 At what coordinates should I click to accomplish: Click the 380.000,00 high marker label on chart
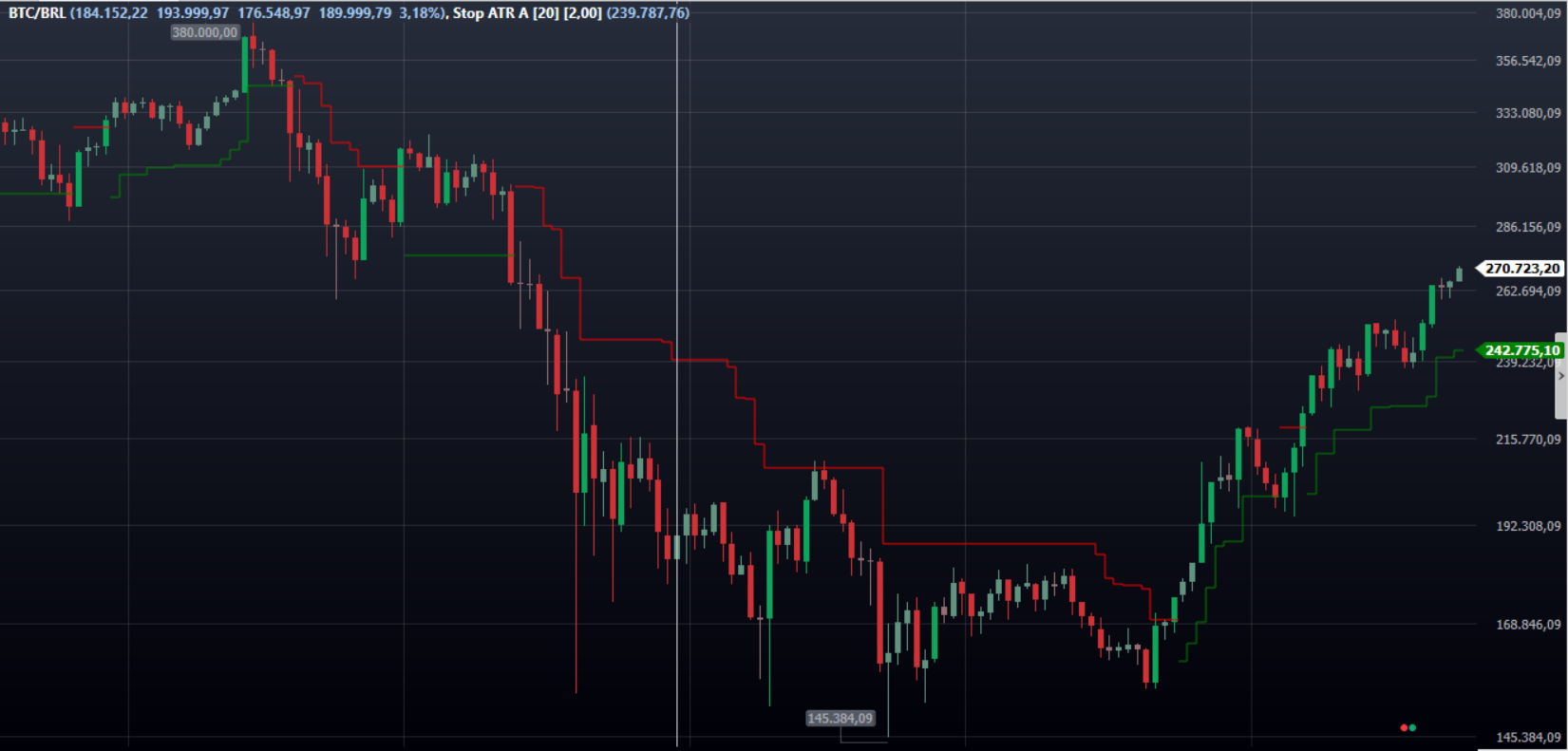(x=205, y=32)
